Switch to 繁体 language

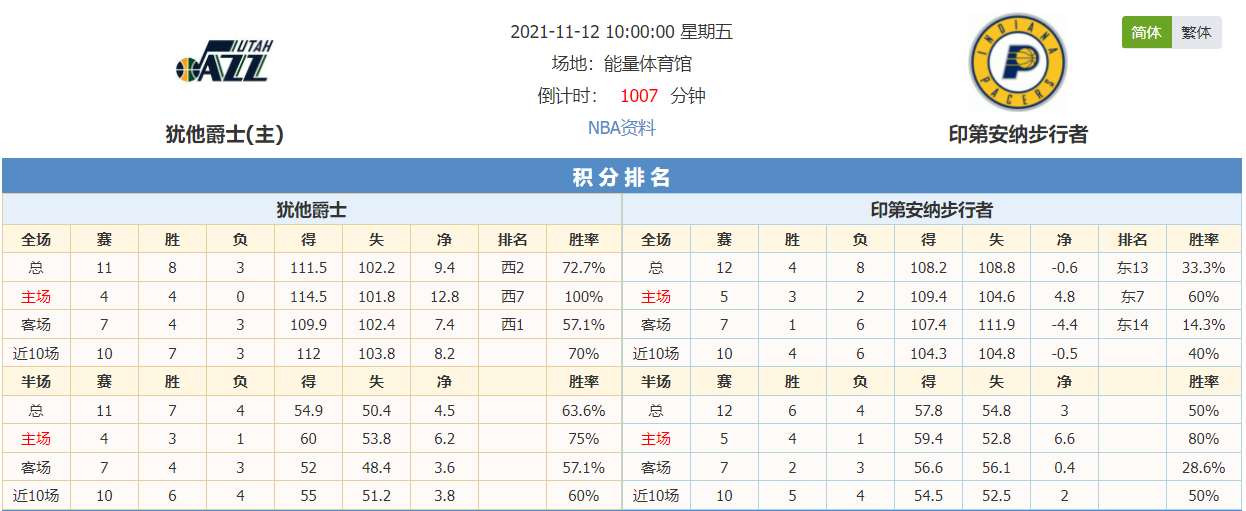click(x=1196, y=32)
